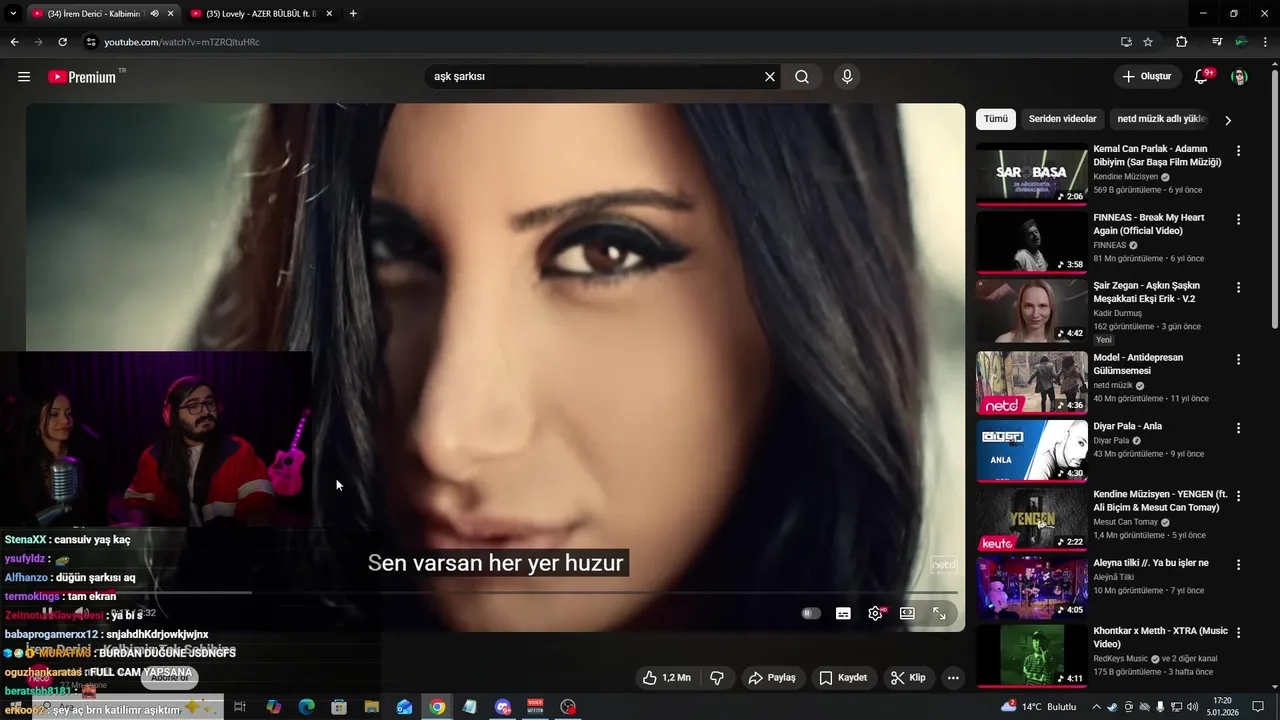
Task: Click the video progress bar
Action: [x=495, y=593]
